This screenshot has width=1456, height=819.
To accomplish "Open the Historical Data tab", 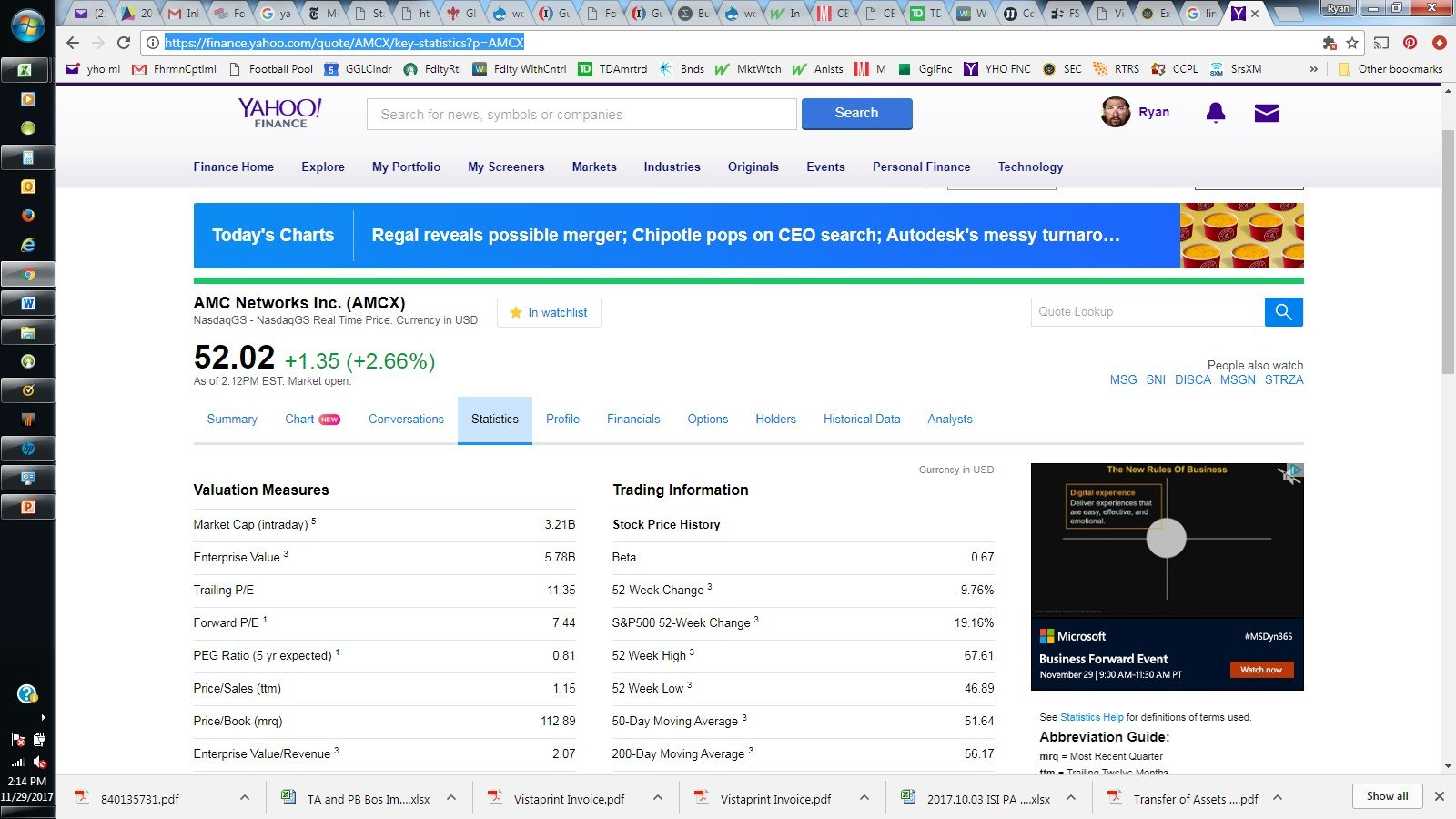I will click(861, 420).
